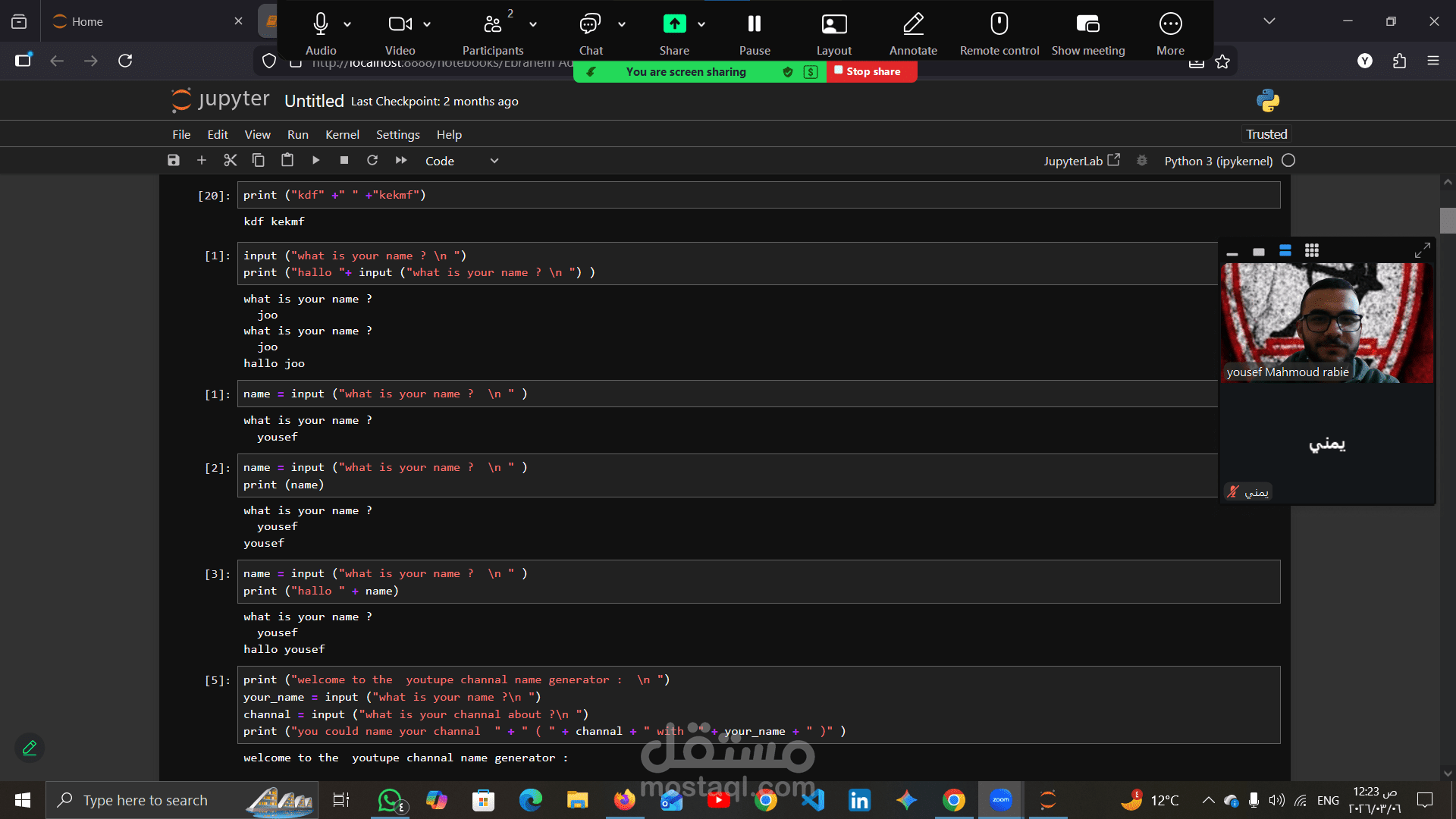The height and width of the screenshot is (819, 1456).
Task: Paste cell using the clipboard icon
Action: (x=287, y=160)
